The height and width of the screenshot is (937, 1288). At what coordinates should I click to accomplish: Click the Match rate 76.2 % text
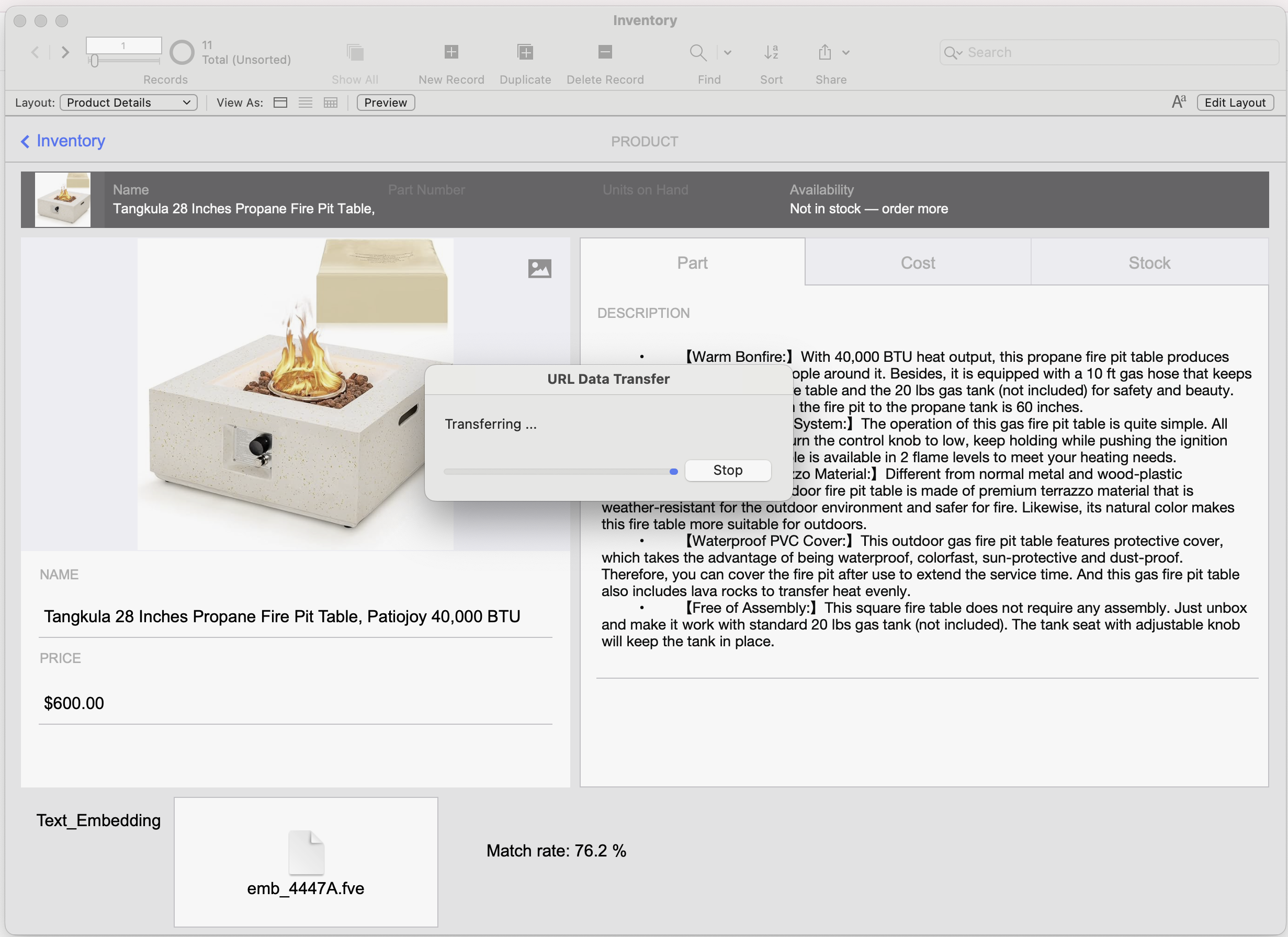(557, 851)
